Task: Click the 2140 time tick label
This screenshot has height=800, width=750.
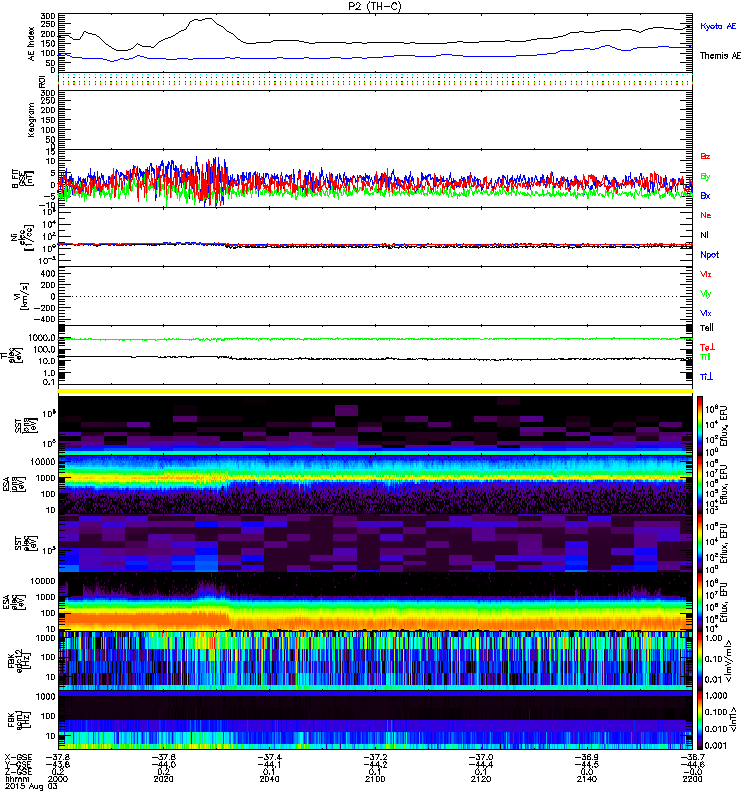Action: click(x=587, y=779)
